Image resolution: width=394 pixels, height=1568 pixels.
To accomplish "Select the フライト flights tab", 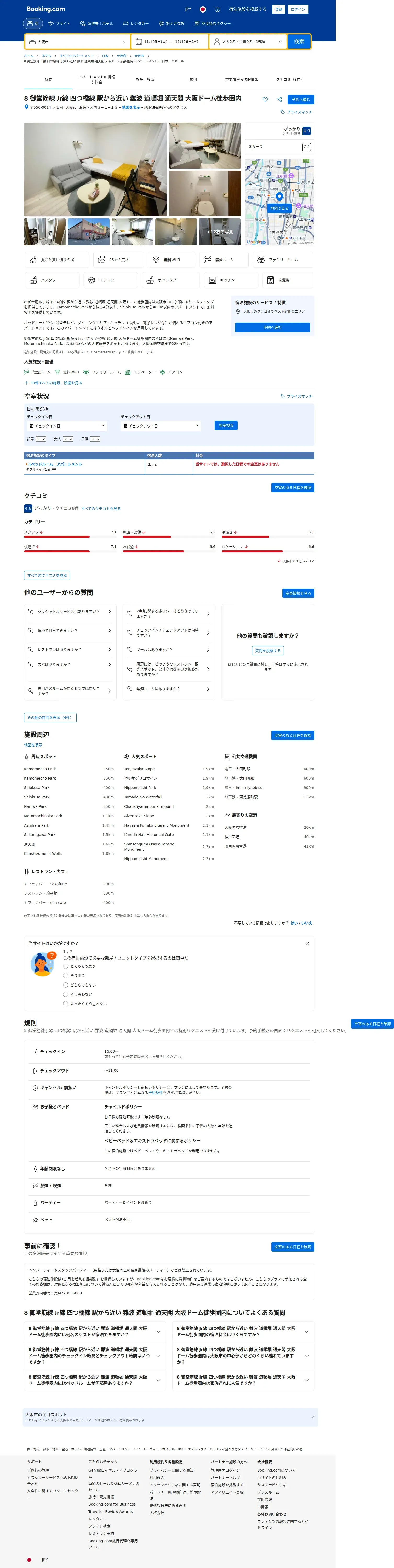I will click(x=59, y=24).
